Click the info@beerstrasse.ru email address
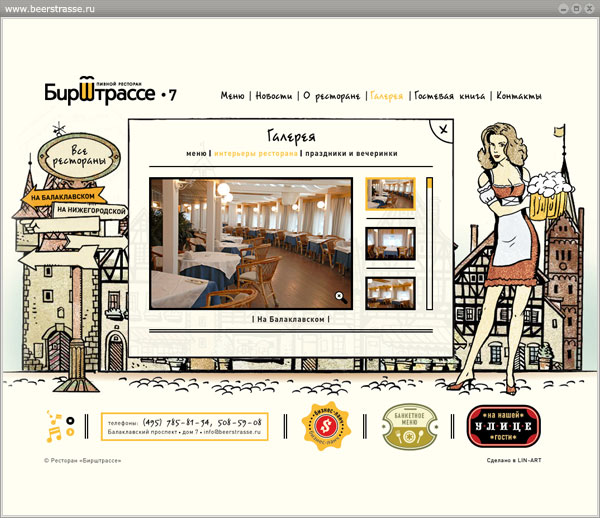 coord(232,432)
